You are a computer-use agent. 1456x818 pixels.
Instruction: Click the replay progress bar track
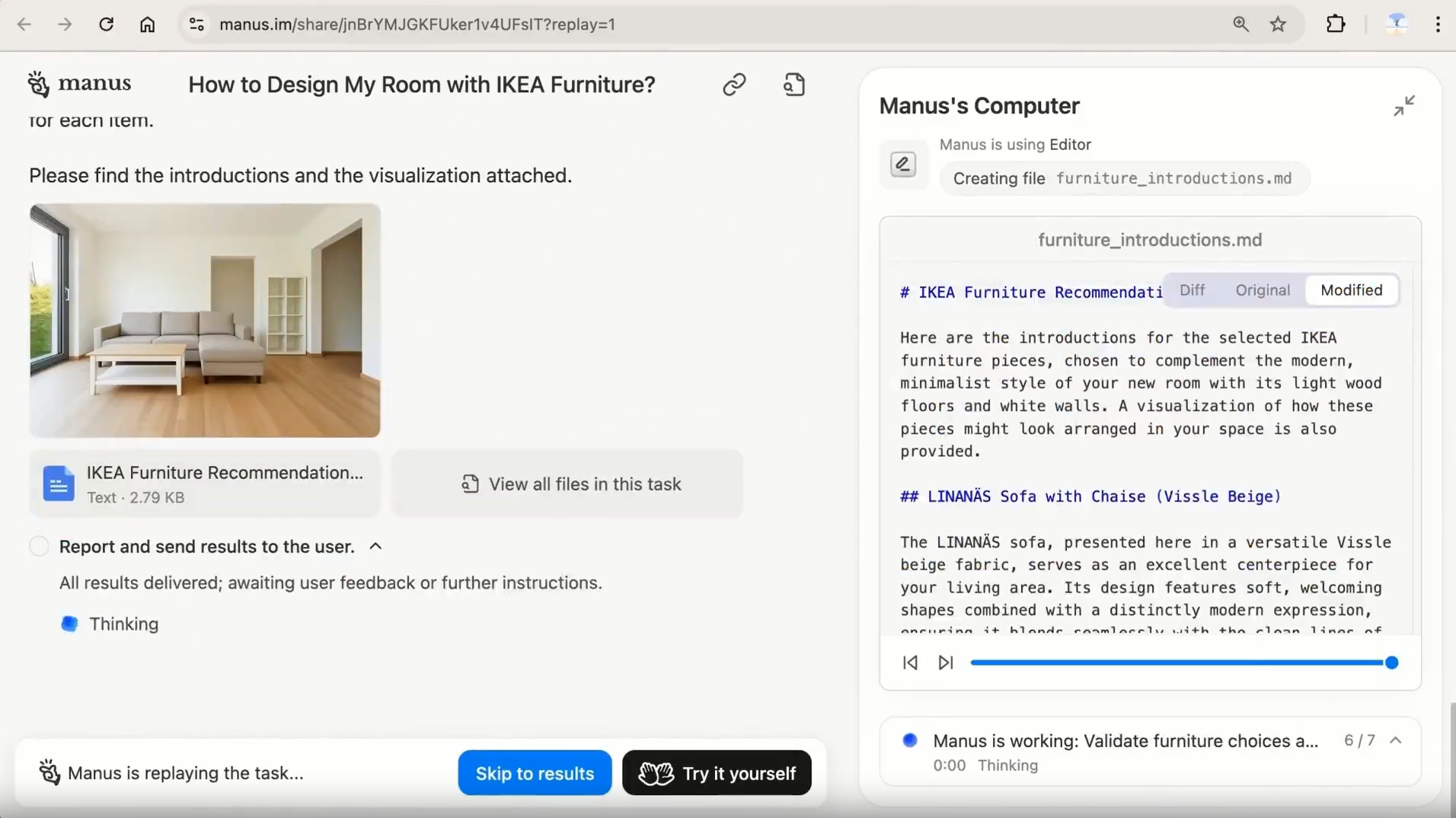(1180, 663)
